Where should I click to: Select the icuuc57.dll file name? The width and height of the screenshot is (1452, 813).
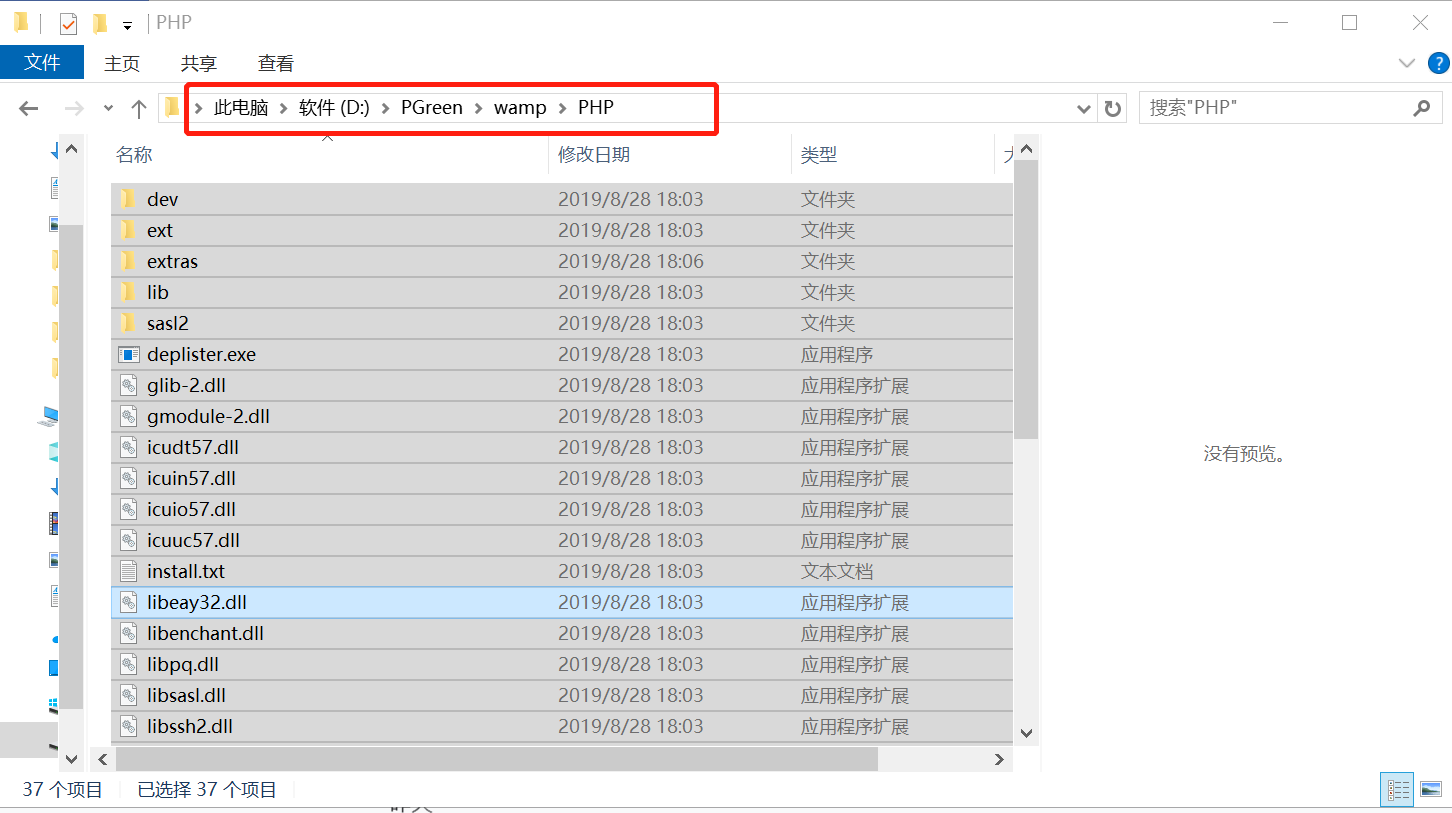[x=193, y=540]
